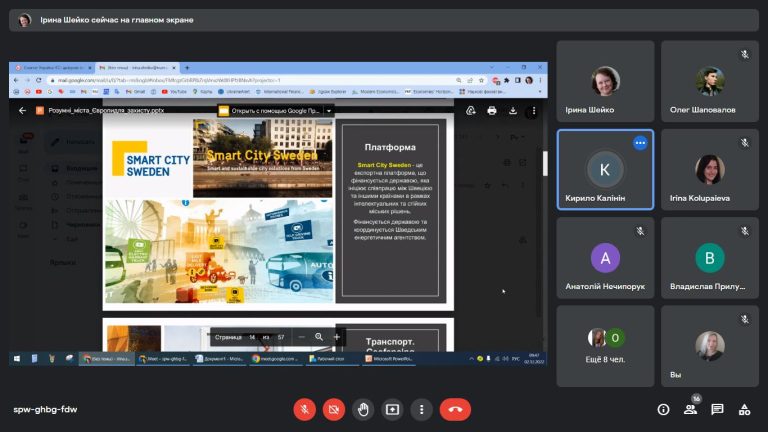Screen dimensions: 768x432
Task: Click Smart City Sweden slide image
Action: pos(262,158)
